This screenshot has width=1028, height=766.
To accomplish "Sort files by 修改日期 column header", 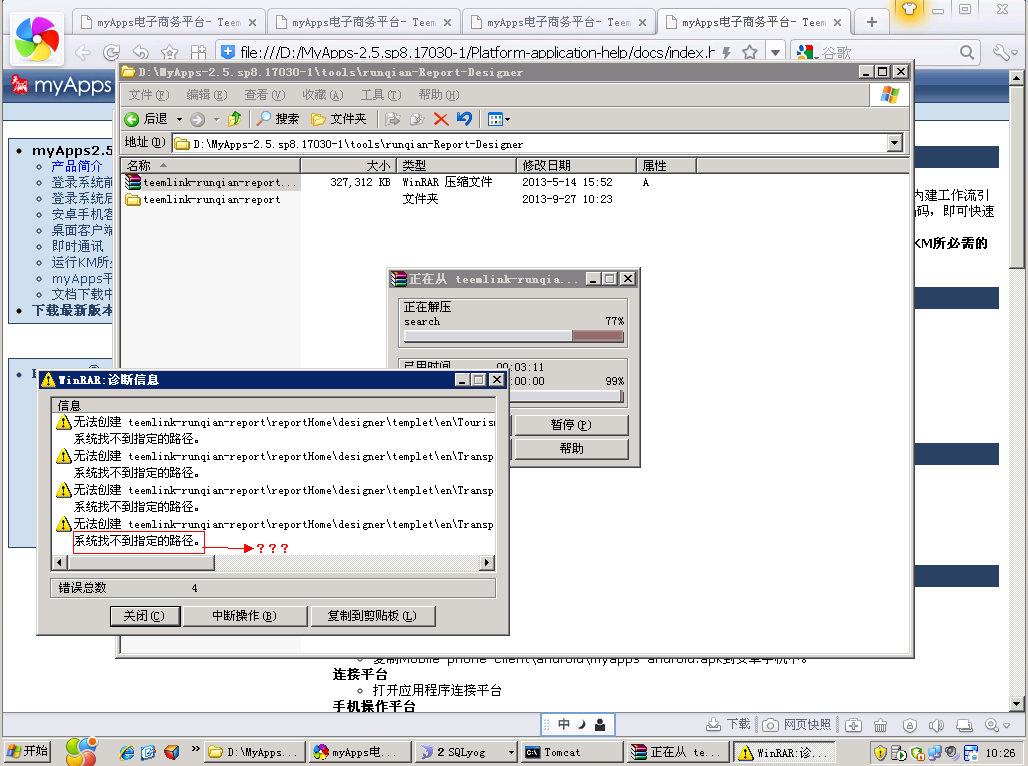I will 577,166.
